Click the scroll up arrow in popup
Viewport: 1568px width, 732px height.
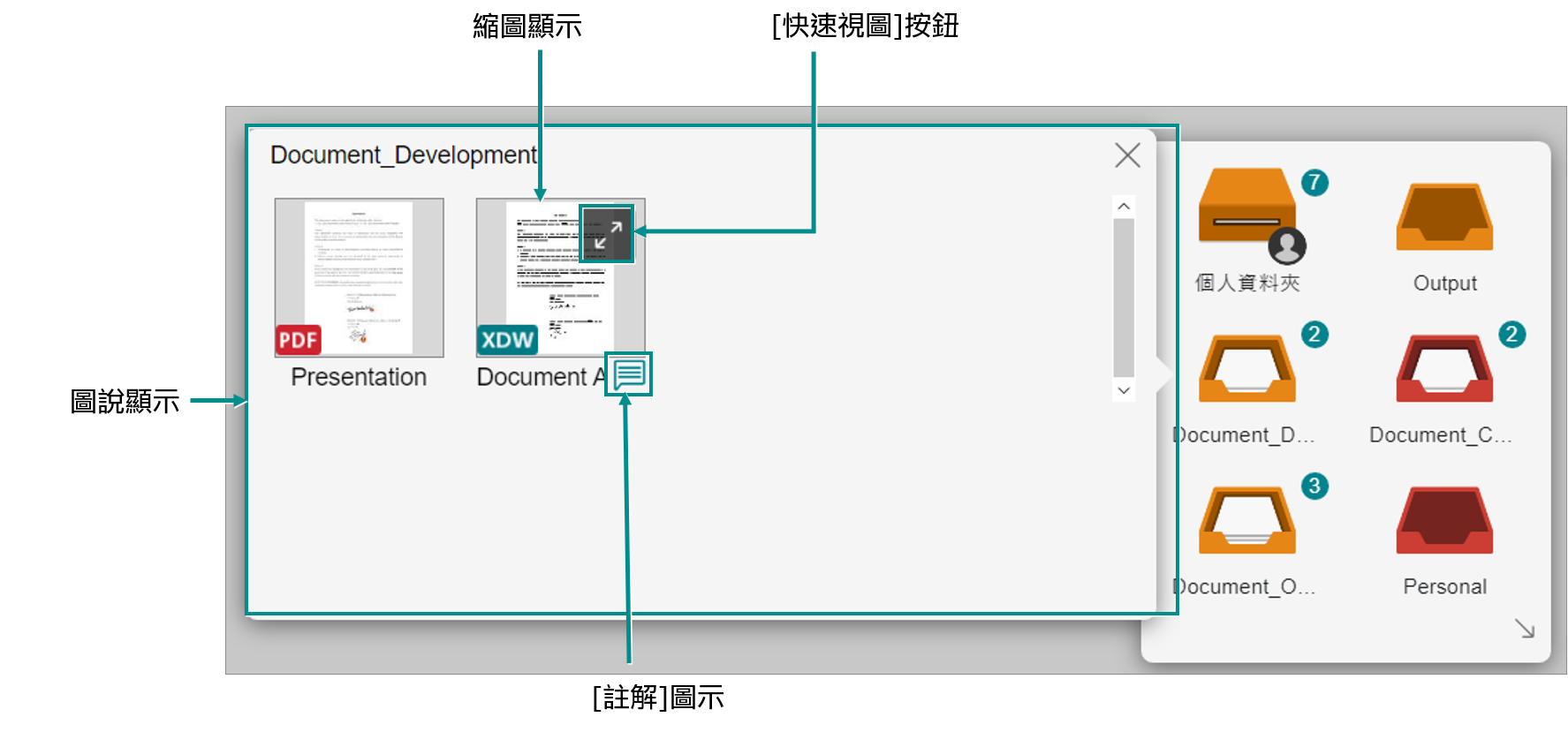tap(1124, 207)
